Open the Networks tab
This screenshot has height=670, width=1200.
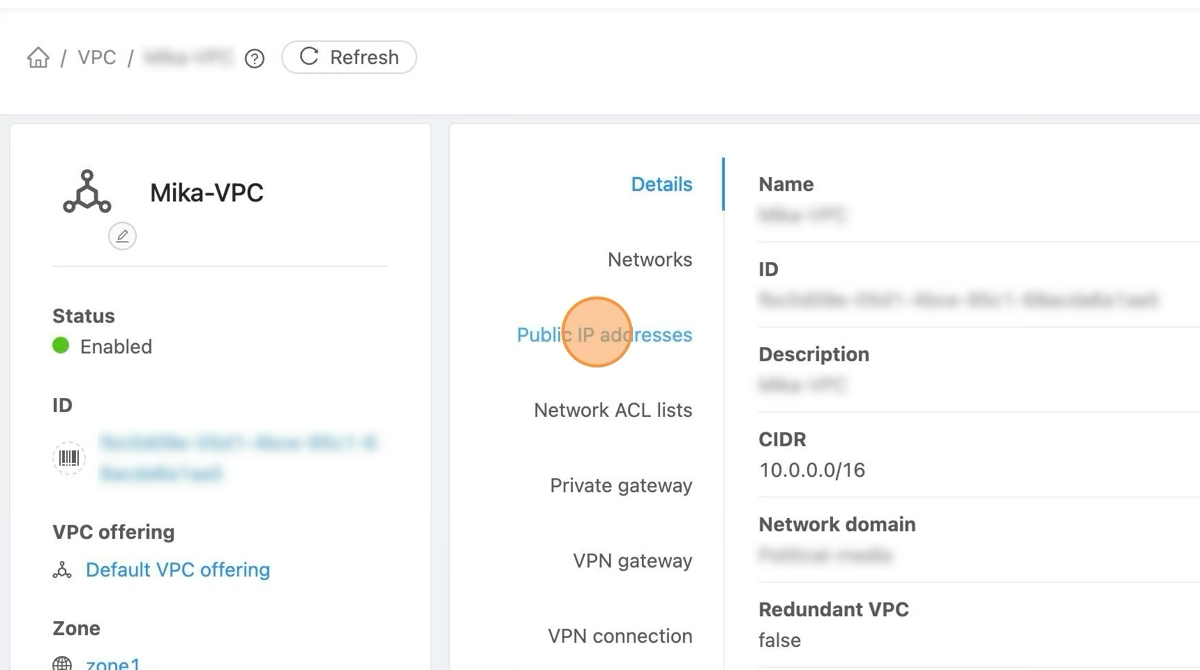(x=649, y=259)
